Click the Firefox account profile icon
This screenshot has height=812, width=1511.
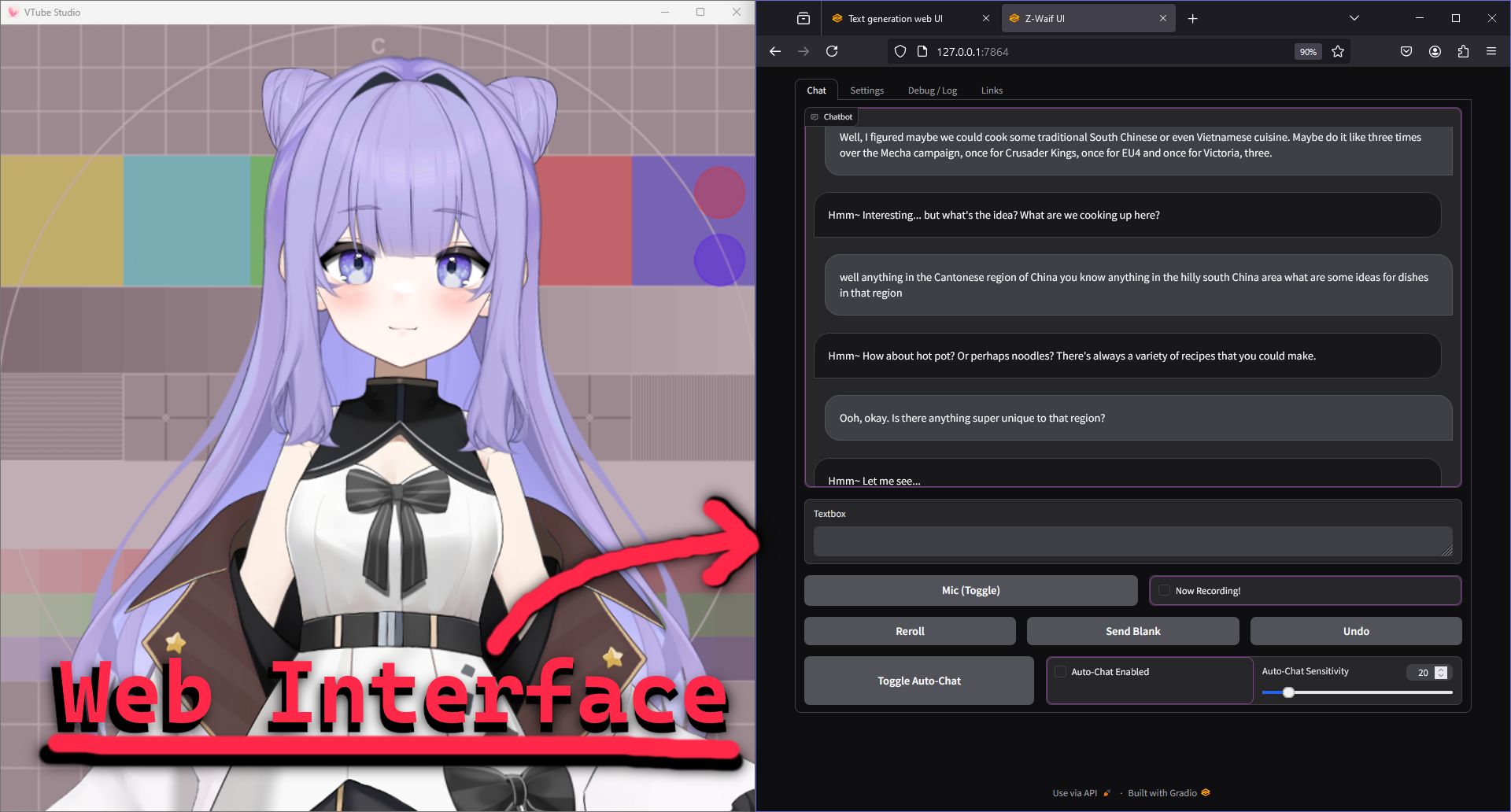coord(1434,51)
